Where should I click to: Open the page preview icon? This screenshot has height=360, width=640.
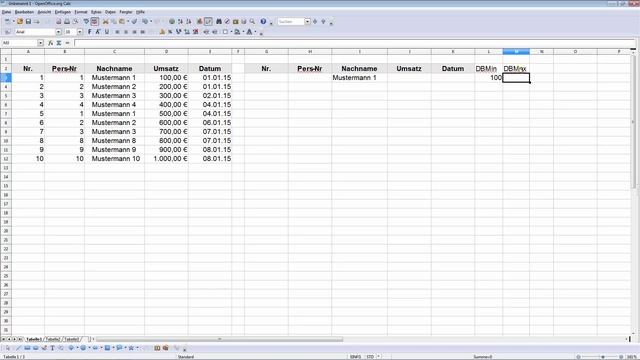coord(76,21)
